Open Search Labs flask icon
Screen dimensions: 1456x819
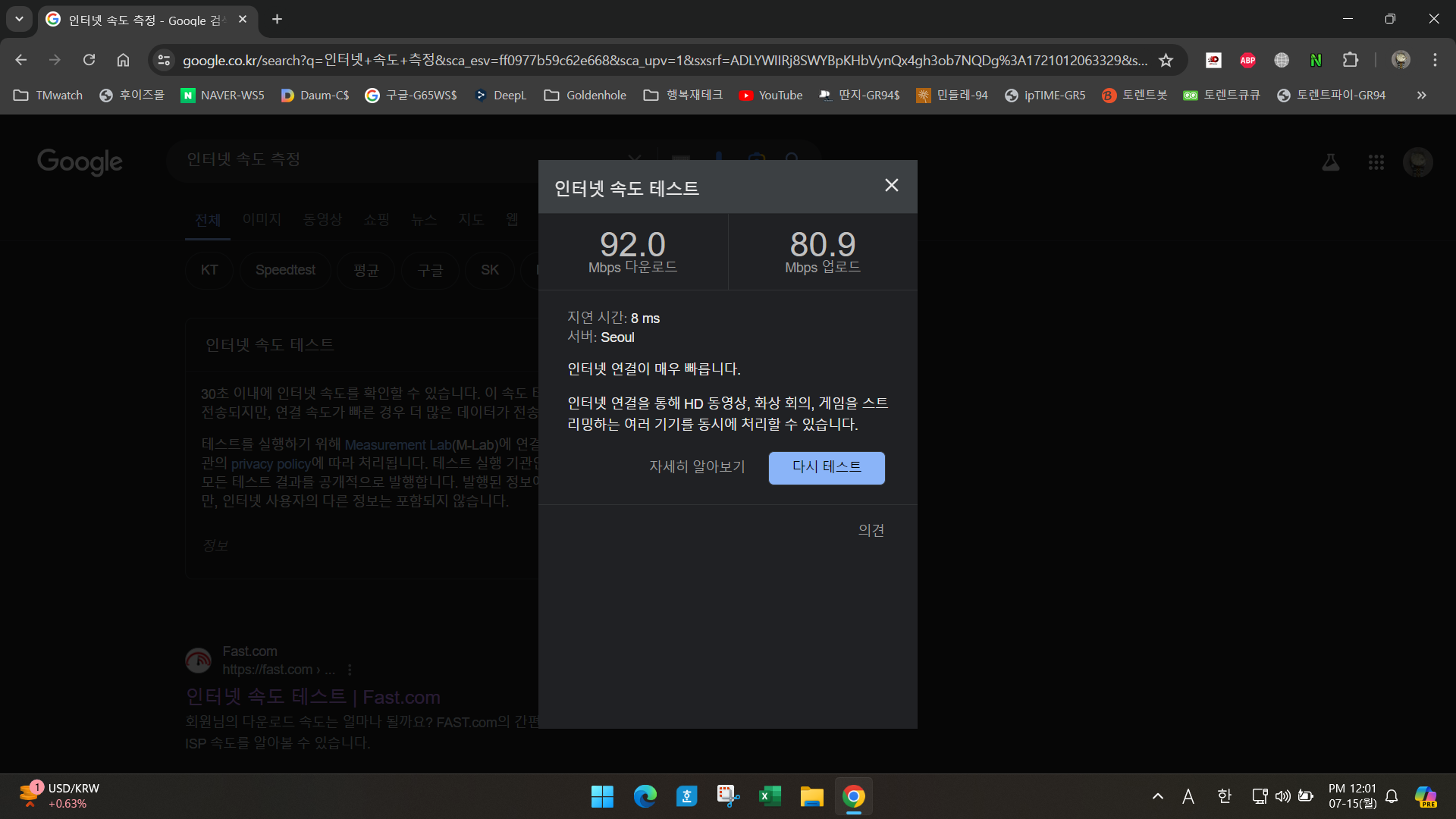coord(1331,162)
